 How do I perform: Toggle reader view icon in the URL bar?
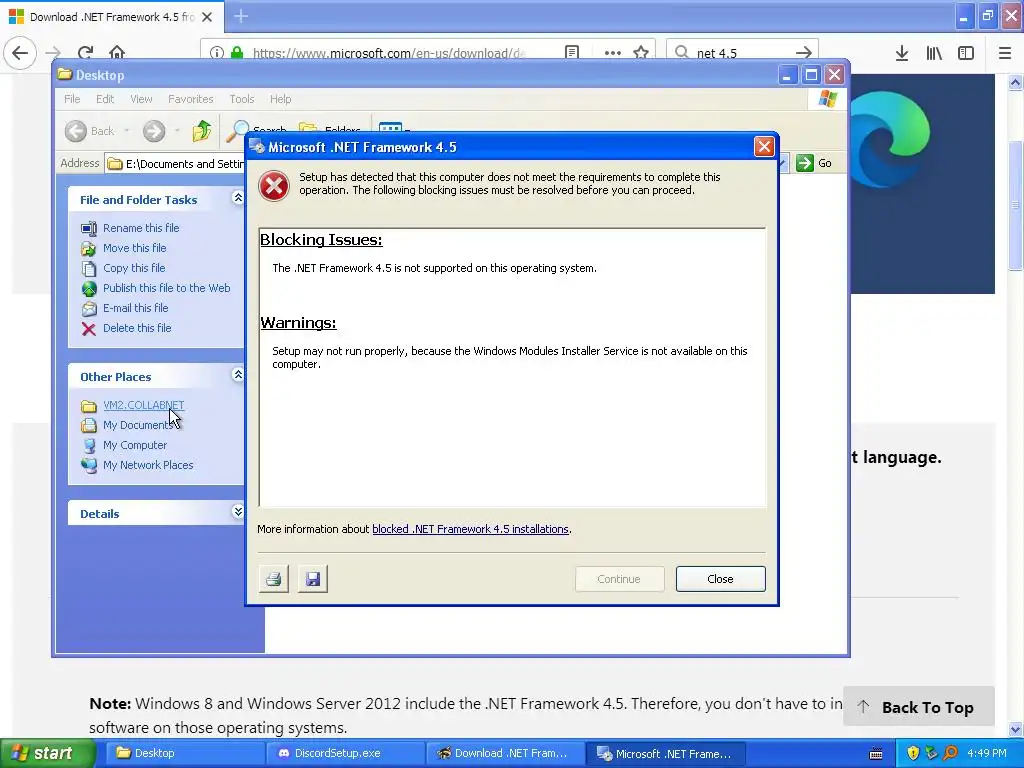[x=571, y=53]
